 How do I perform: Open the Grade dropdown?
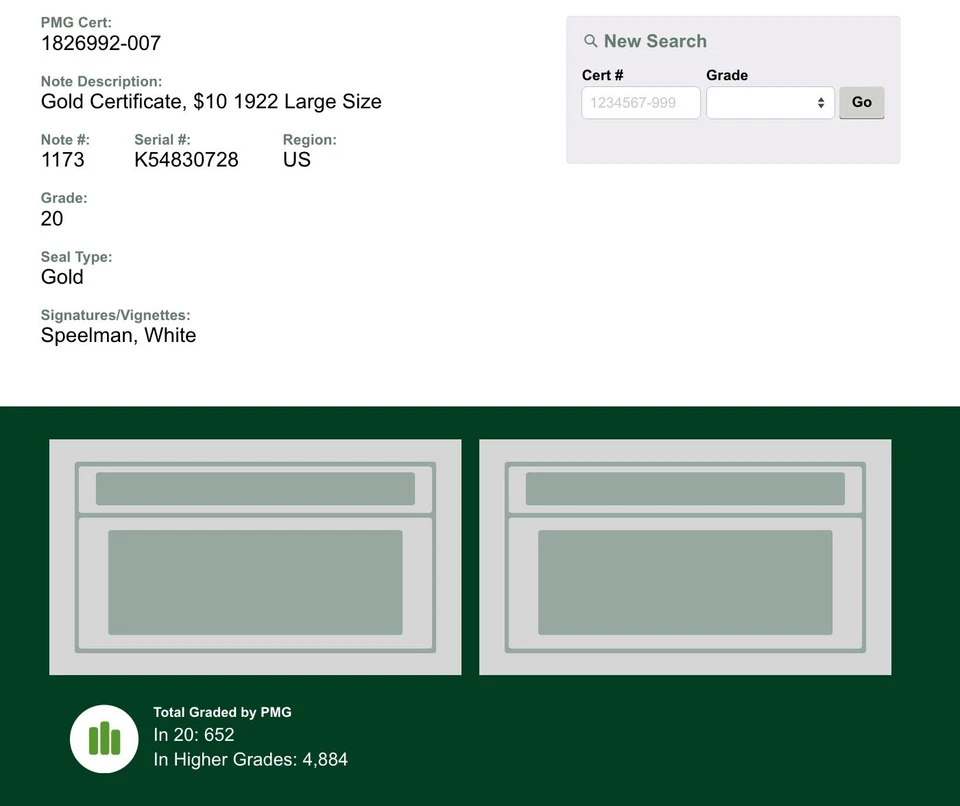tap(770, 102)
